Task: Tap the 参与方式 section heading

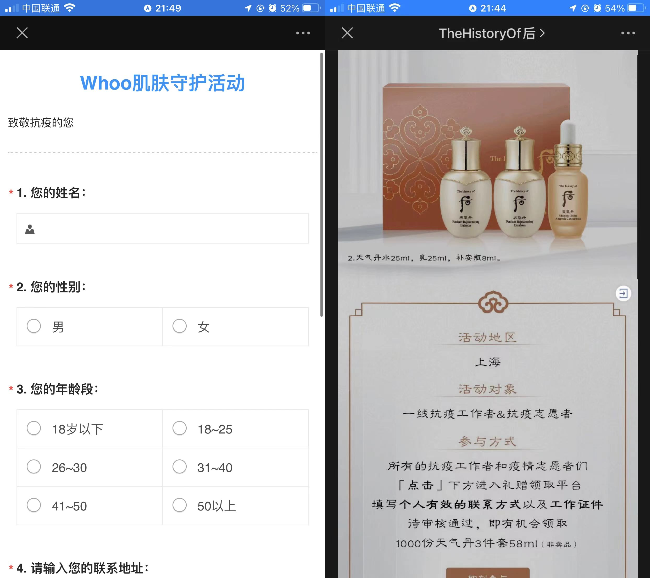Action: 488,442
